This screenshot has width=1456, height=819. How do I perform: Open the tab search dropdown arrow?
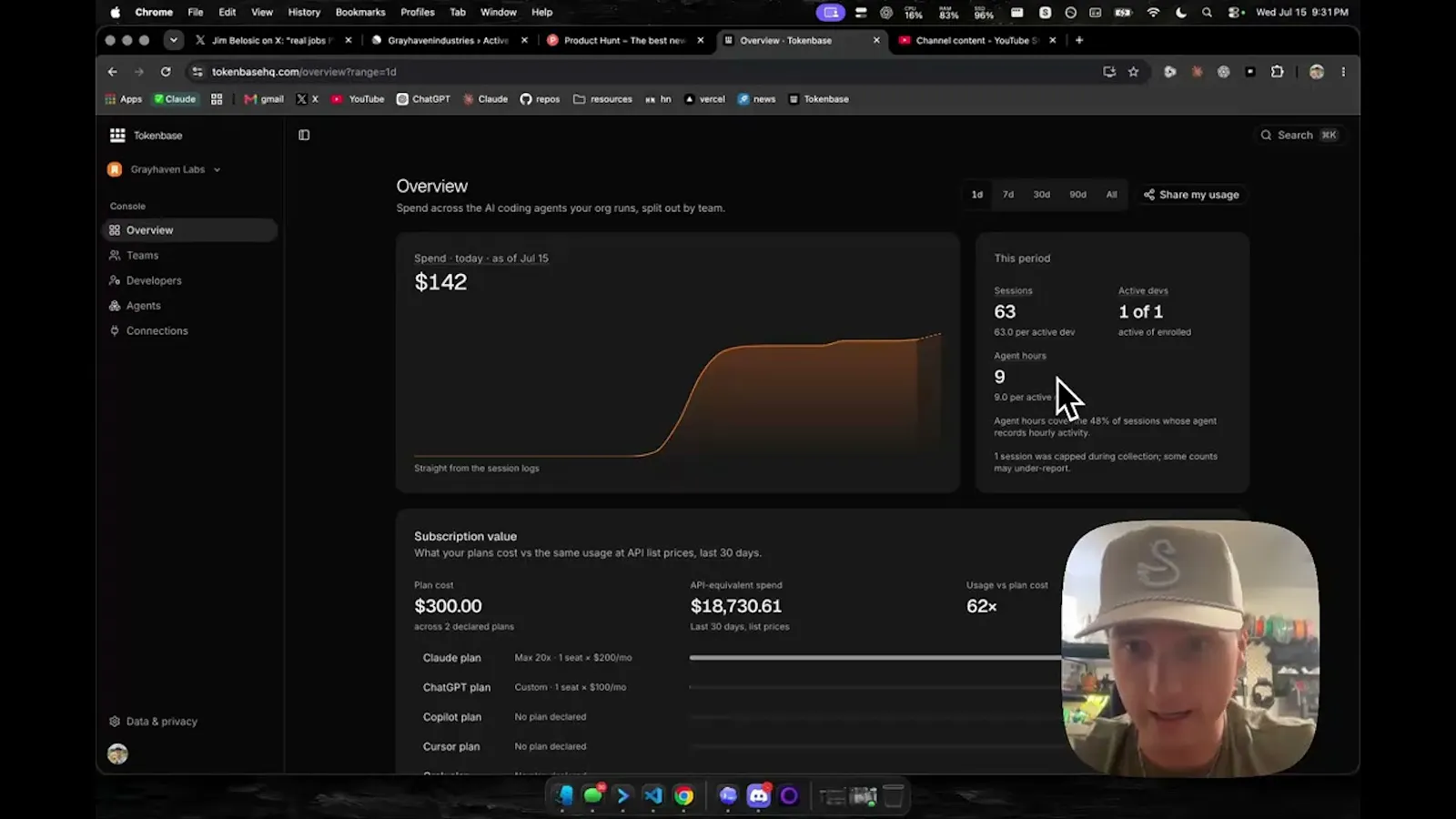[x=173, y=40]
